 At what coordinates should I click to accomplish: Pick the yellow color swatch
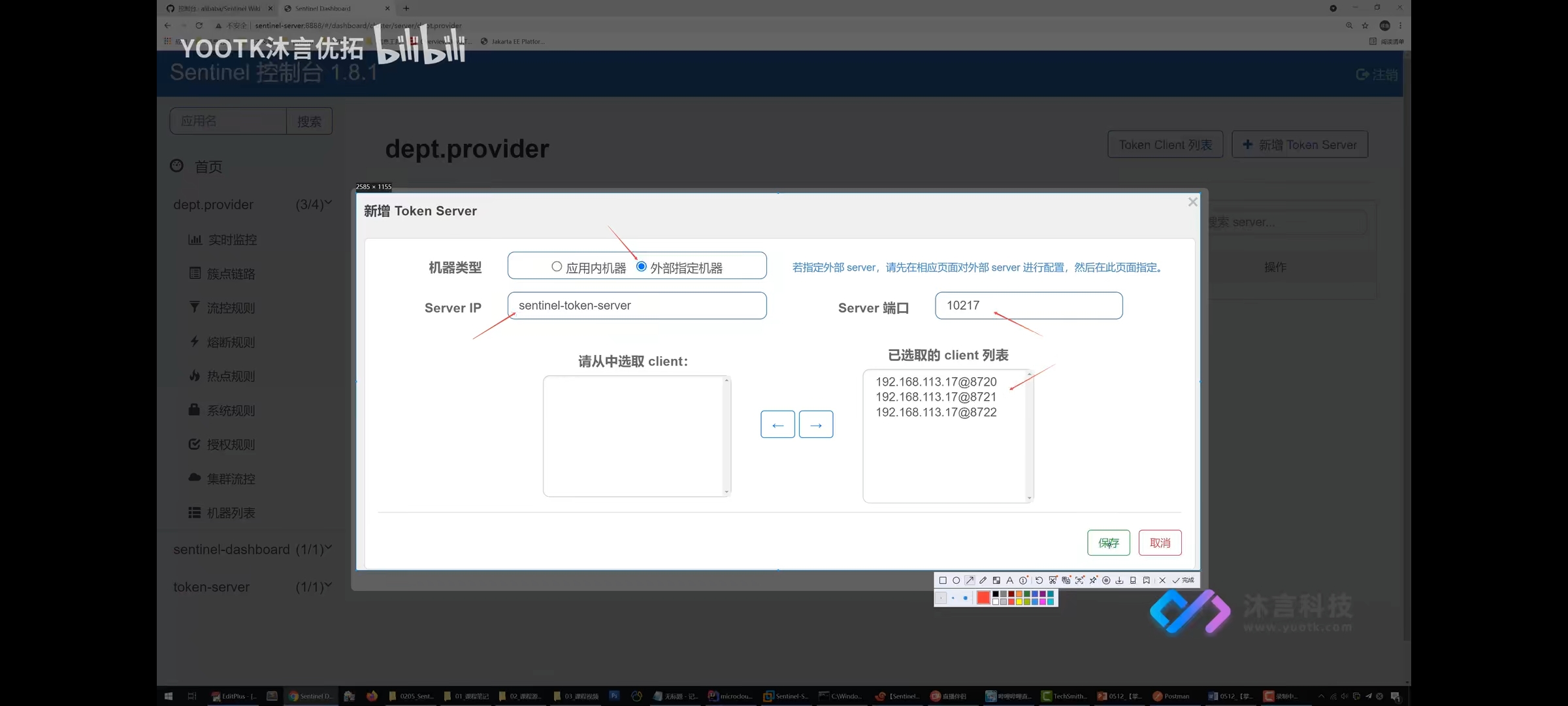[x=1019, y=602]
